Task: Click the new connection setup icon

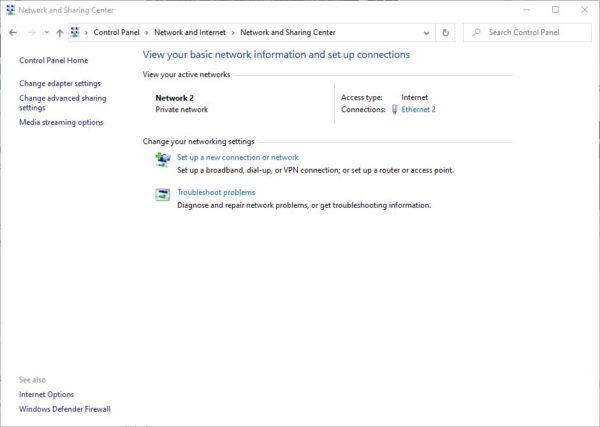Action: click(163, 159)
